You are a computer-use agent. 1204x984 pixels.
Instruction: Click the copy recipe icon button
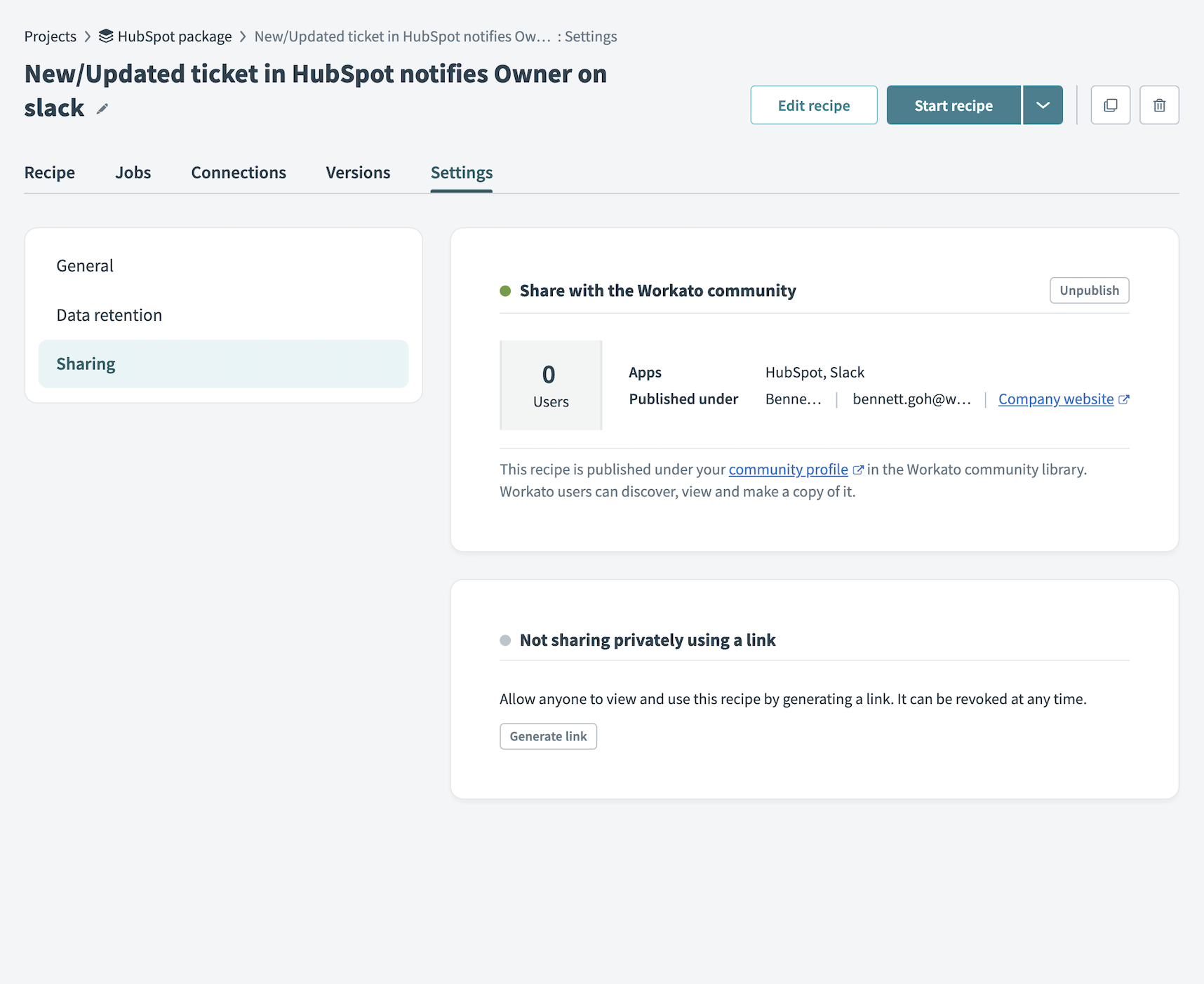[1110, 105]
